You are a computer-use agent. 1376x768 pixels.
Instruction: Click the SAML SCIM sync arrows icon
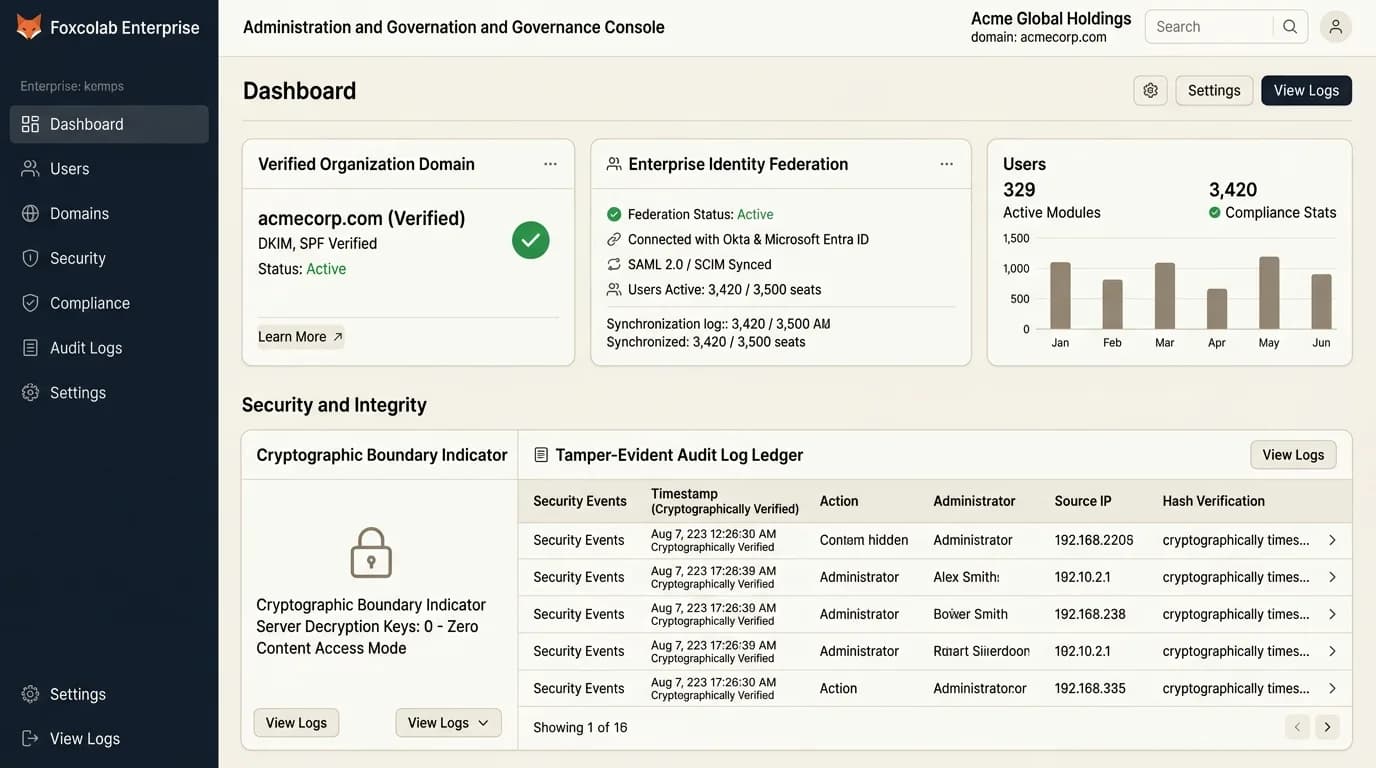(x=614, y=265)
